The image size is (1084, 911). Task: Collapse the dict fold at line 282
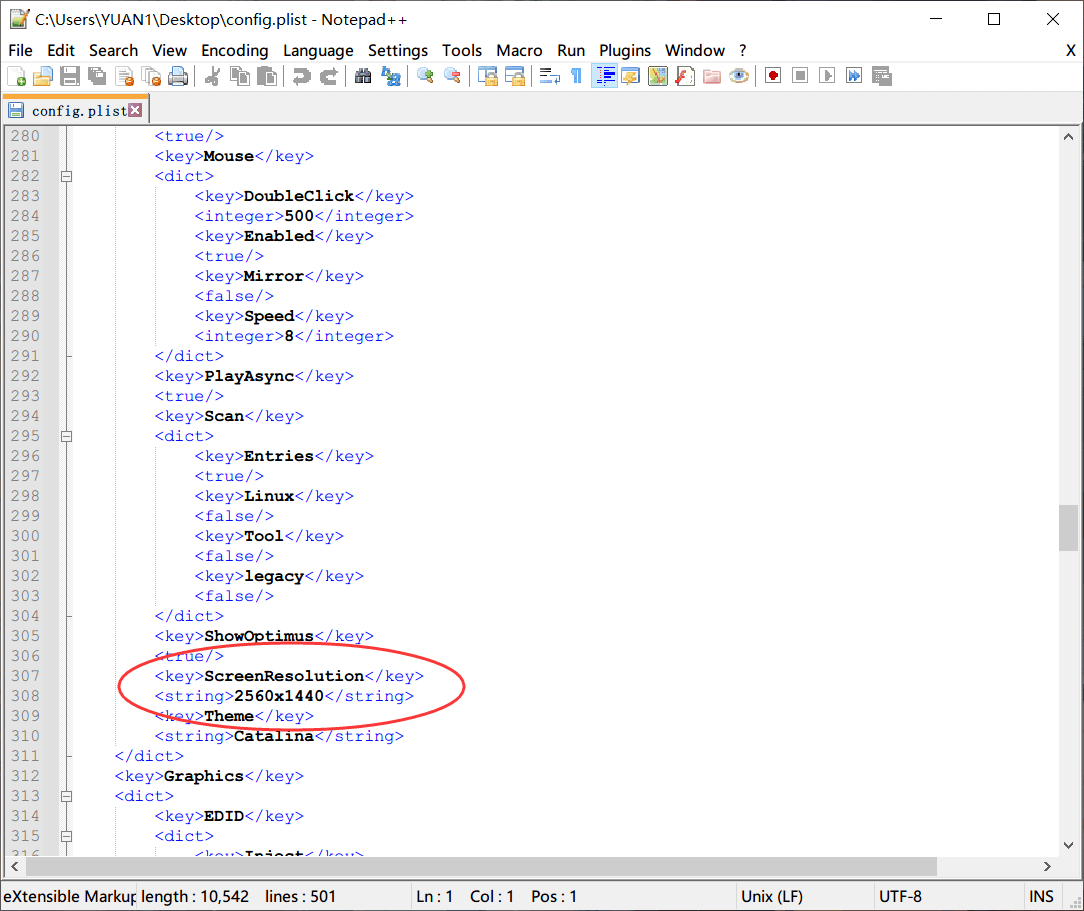coord(66,176)
